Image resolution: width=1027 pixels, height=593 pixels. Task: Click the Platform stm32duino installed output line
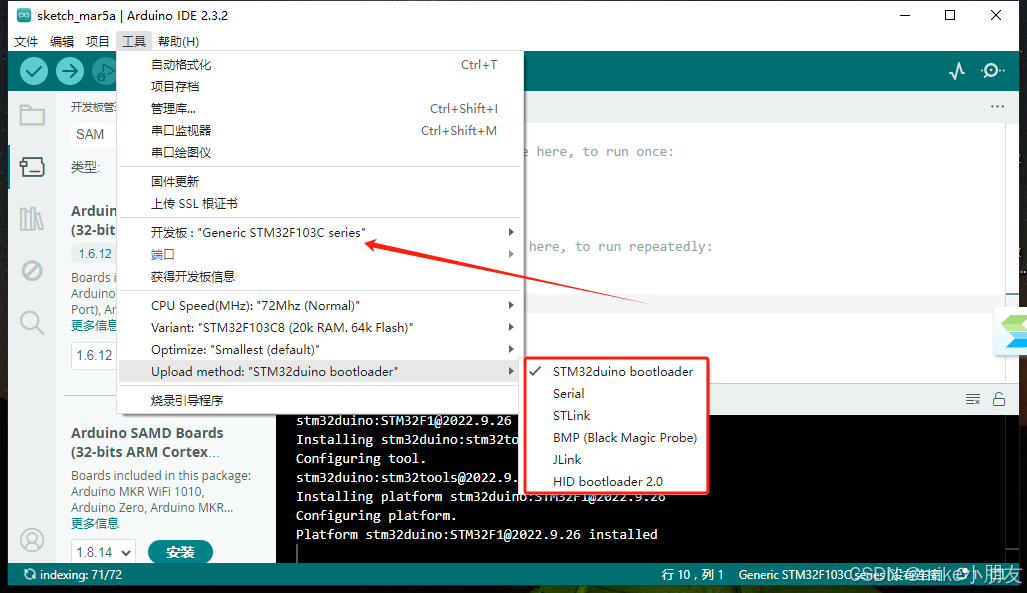pos(476,535)
